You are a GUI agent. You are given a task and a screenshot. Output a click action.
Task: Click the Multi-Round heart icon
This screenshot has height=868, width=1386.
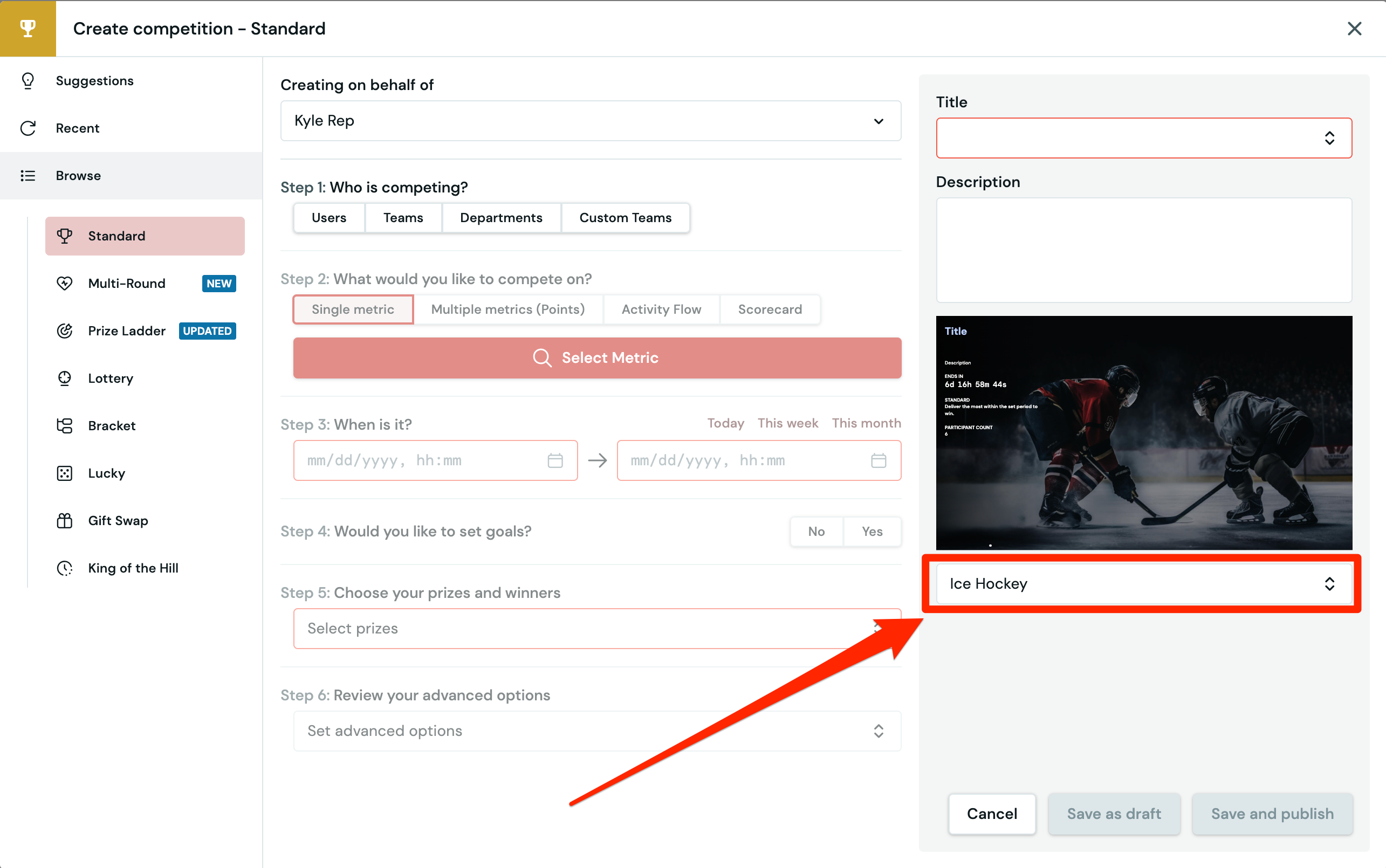(64, 283)
